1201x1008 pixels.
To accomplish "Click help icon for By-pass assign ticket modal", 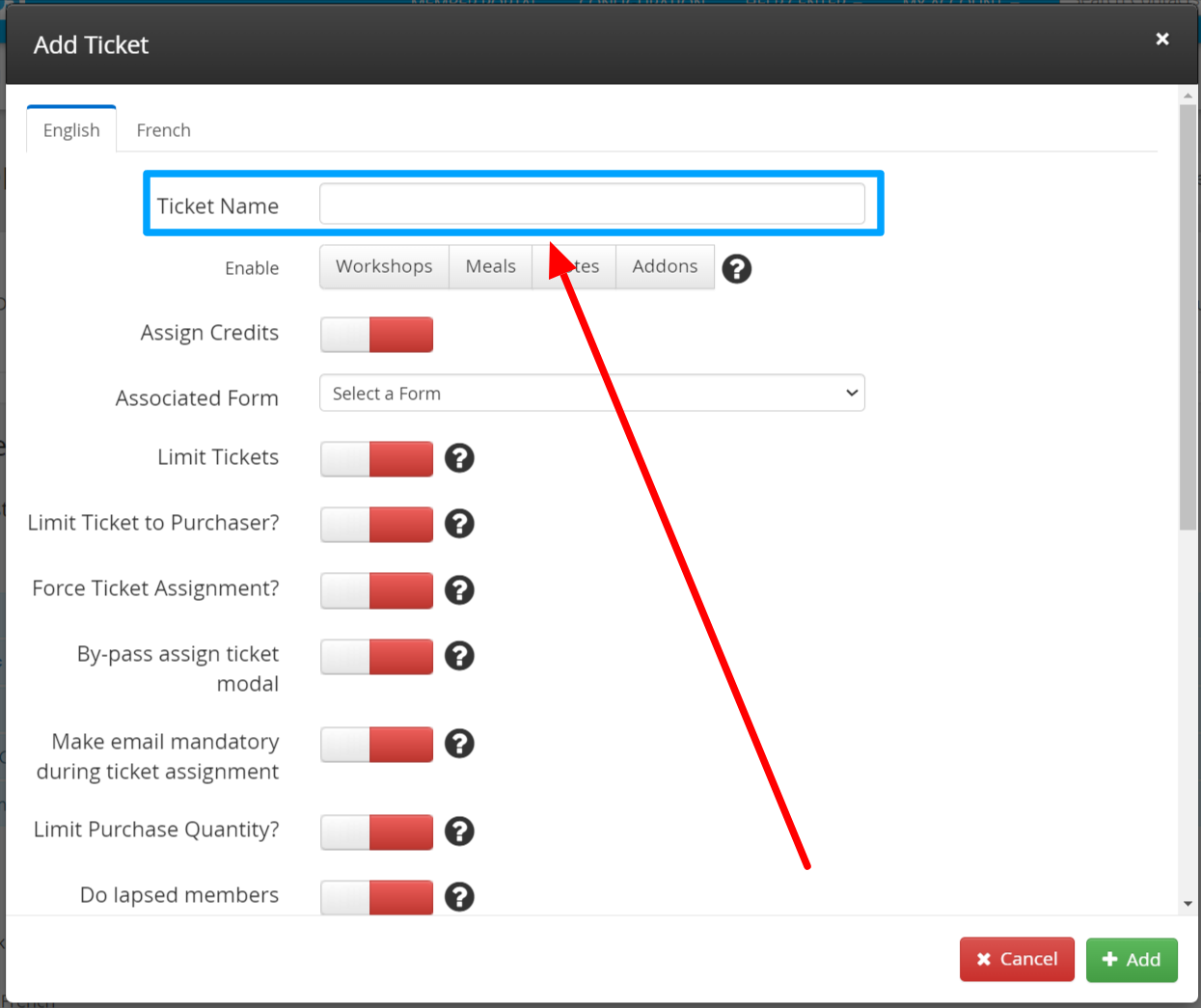I will click(x=459, y=656).
